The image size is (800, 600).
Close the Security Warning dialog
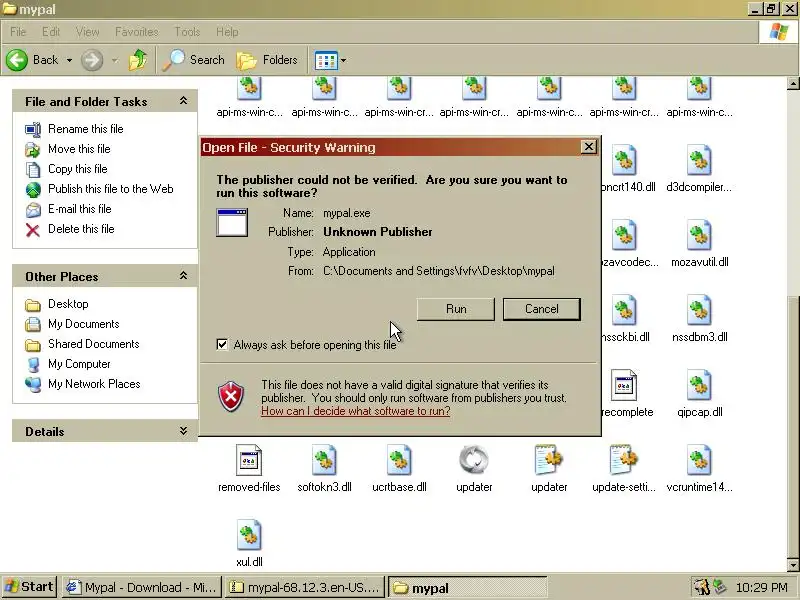coord(588,147)
